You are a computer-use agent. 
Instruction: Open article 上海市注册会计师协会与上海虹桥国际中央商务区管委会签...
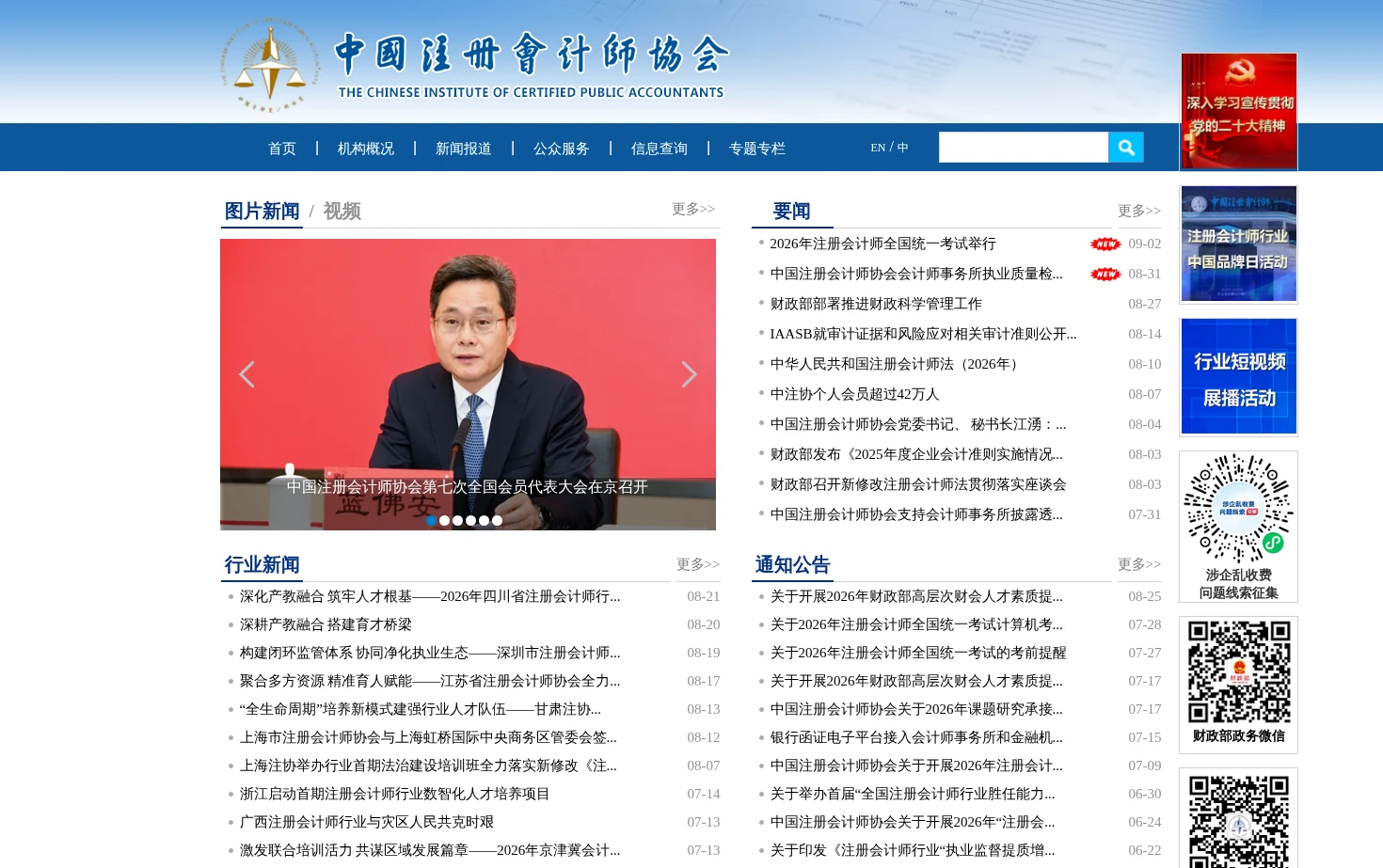point(428,737)
